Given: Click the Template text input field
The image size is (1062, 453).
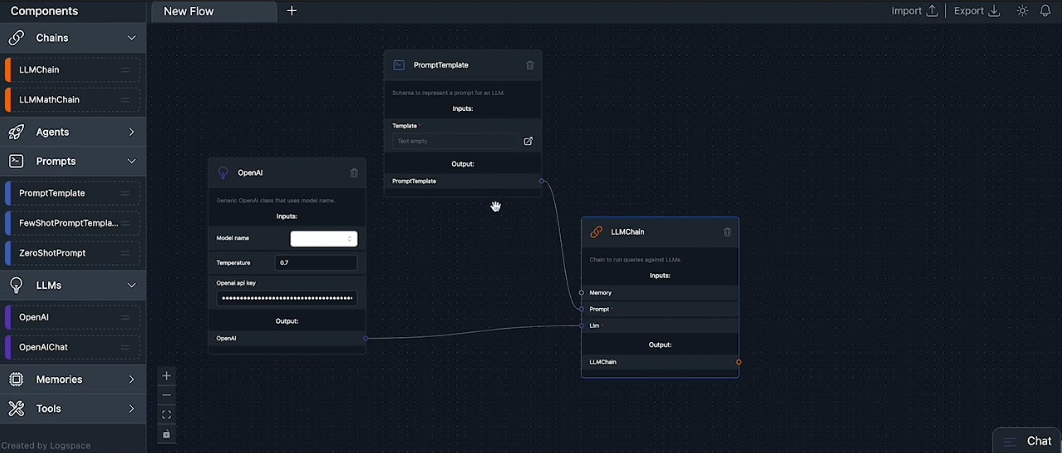Looking at the screenshot, I should point(455,141).
